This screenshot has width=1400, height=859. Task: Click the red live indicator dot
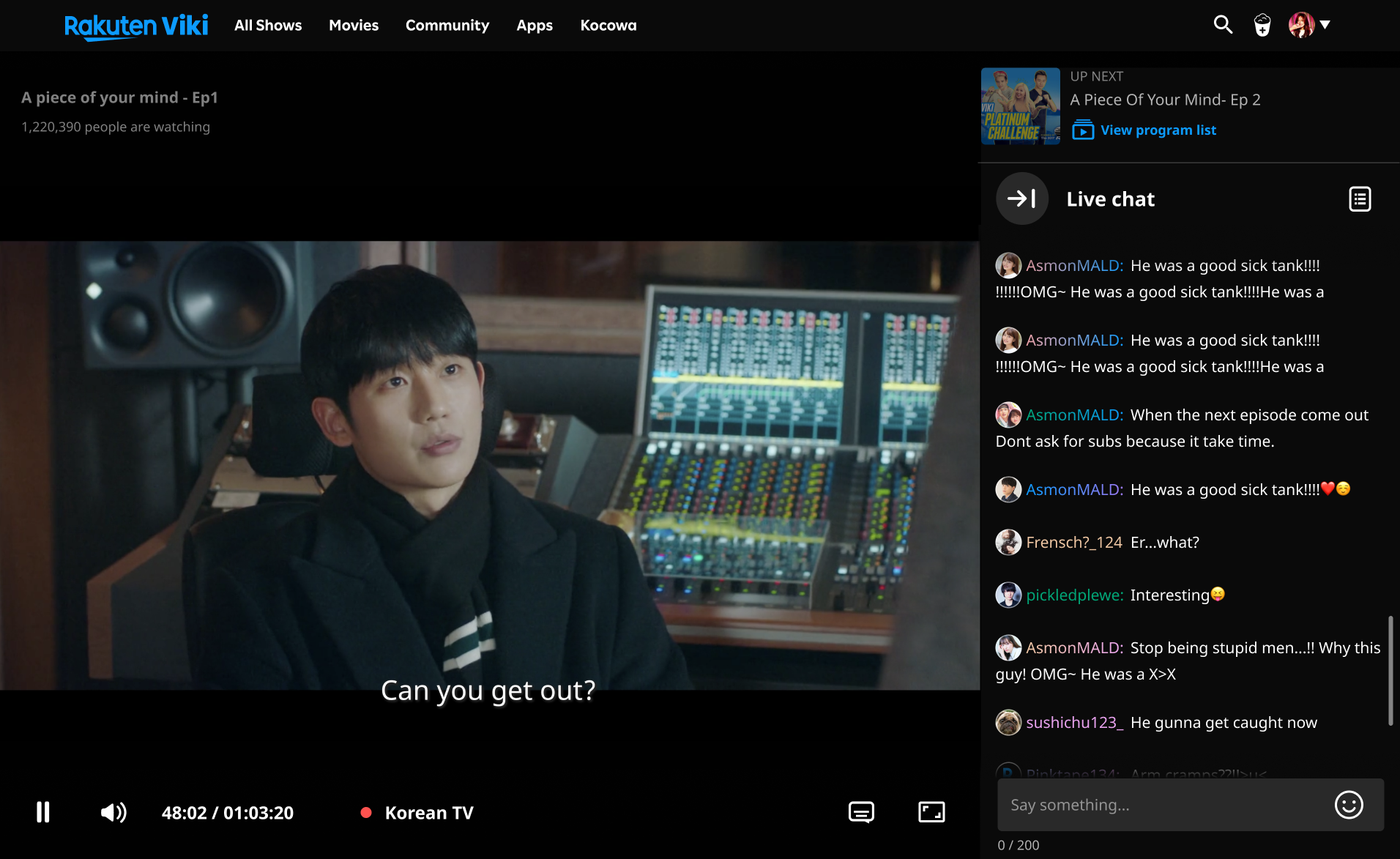click(366, 813)
